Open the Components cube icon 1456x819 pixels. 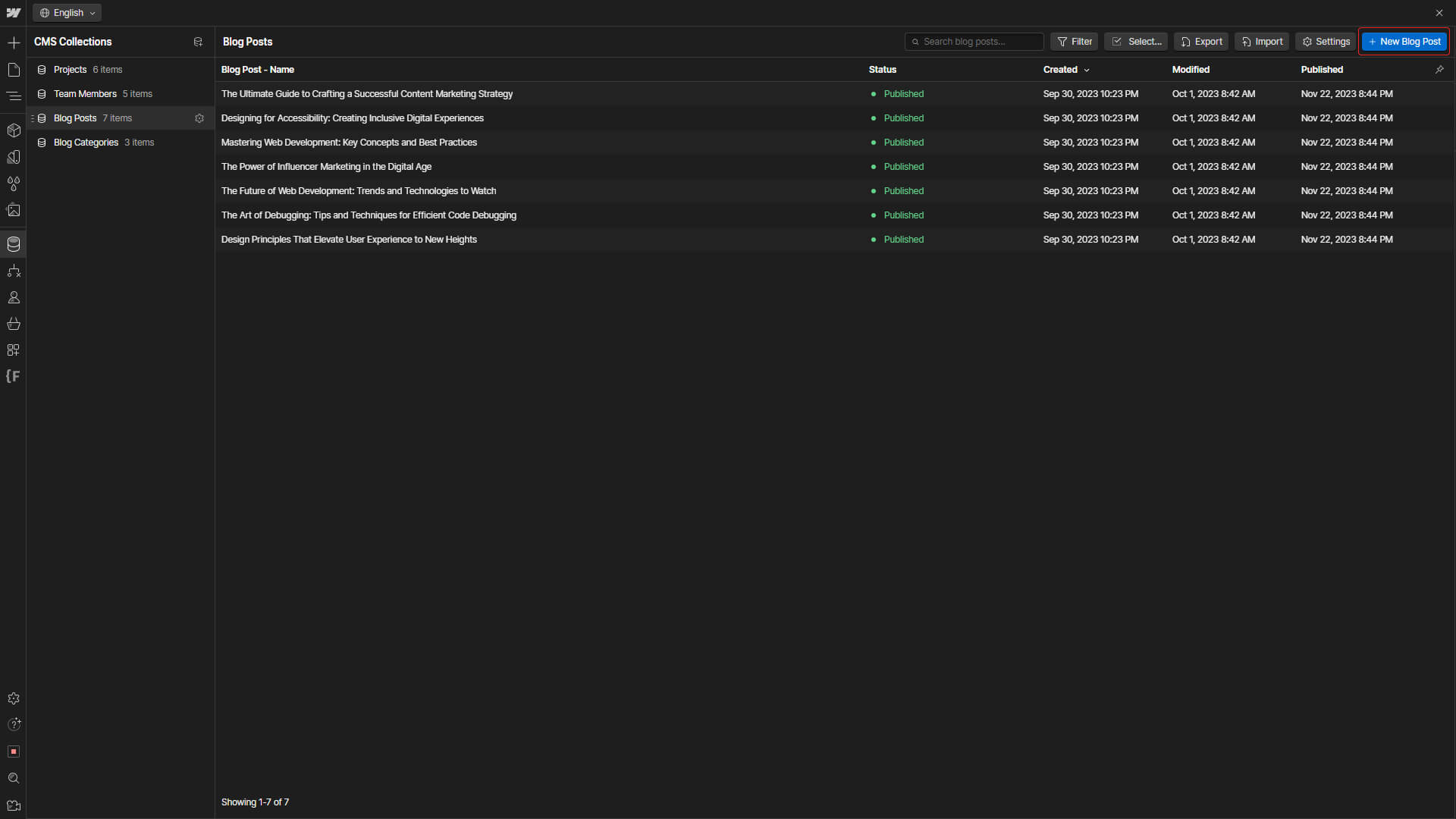tap(14, 130)
